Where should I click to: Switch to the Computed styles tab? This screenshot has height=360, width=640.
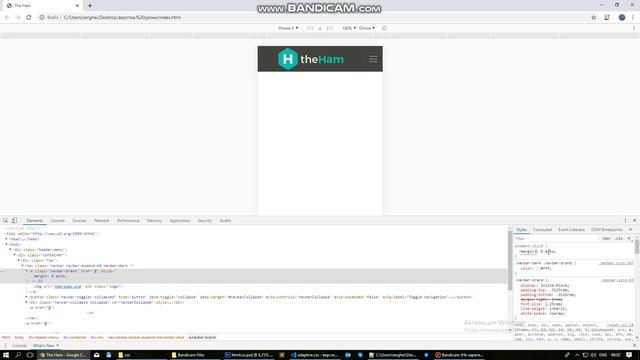tap(542, 229)
